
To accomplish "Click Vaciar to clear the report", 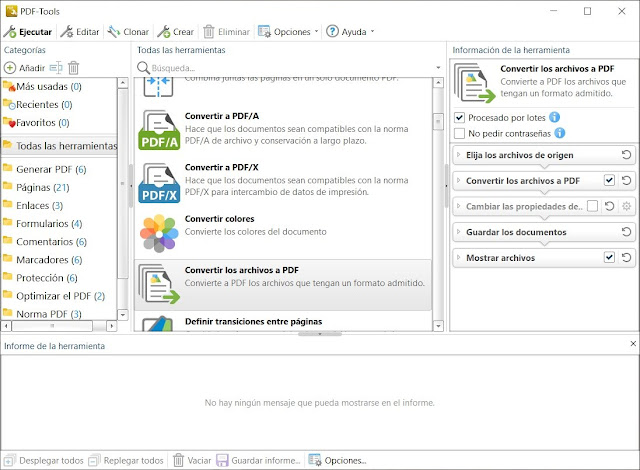I will click(x=192, y=461).
